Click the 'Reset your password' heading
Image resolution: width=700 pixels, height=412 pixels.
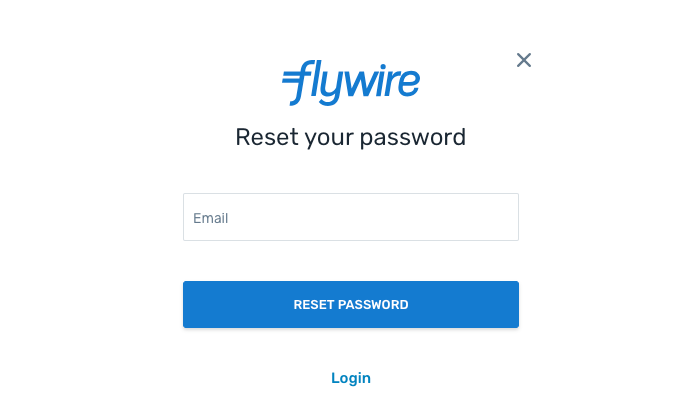pos(351,137)
